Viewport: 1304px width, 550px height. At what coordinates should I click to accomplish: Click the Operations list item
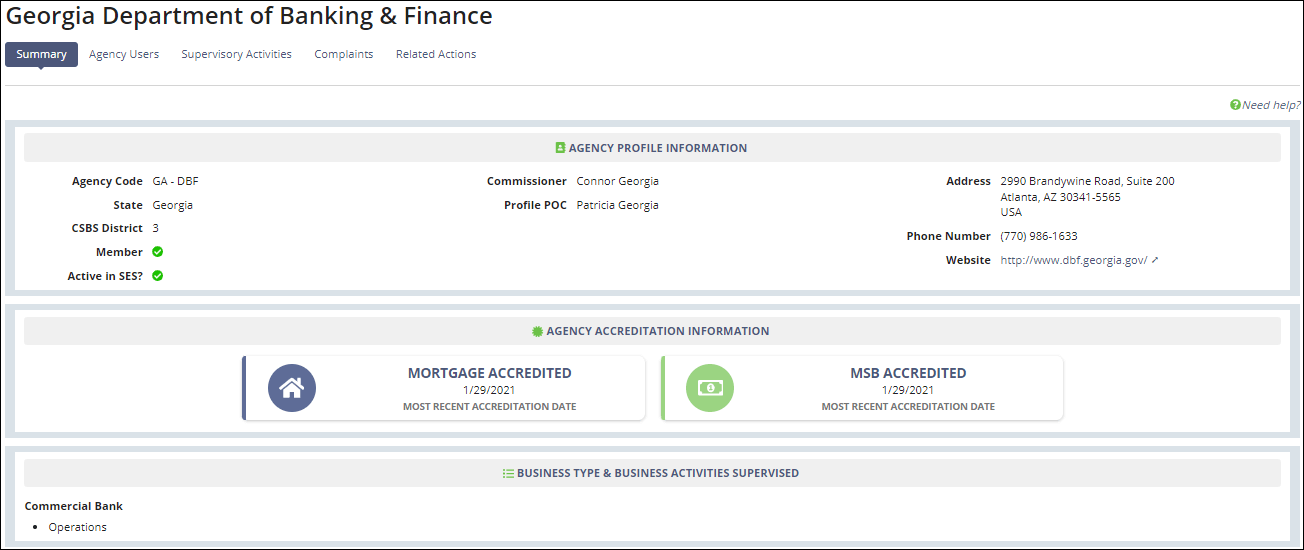(x=77, y=527)
